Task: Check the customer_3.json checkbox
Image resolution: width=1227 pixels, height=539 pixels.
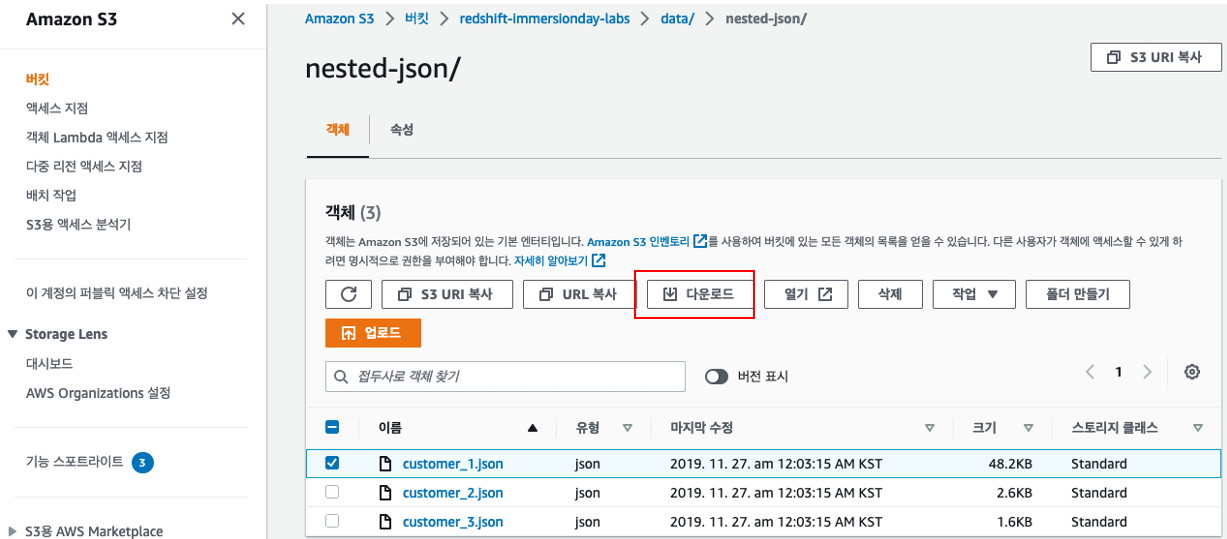Action: coord(333,521)
